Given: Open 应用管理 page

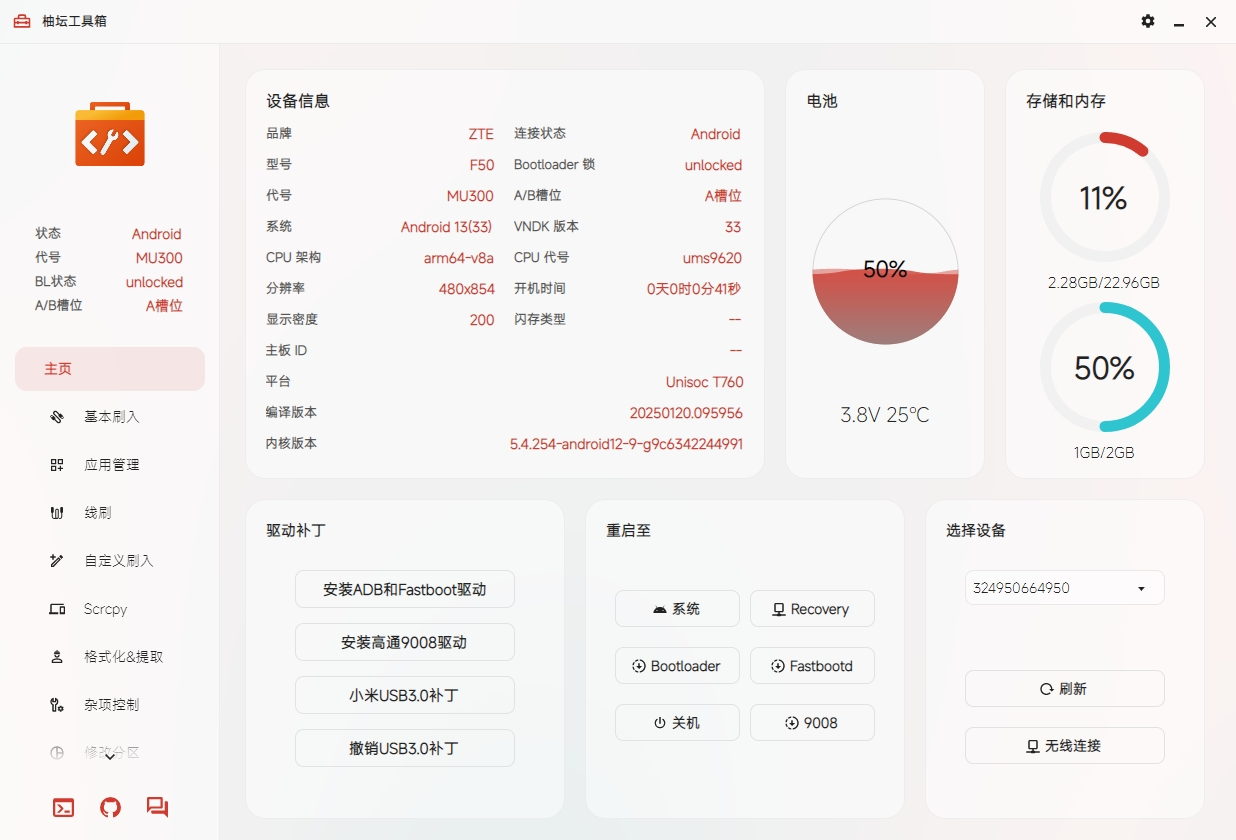Looking at the screenshot, I should click(x=110, y=465).
